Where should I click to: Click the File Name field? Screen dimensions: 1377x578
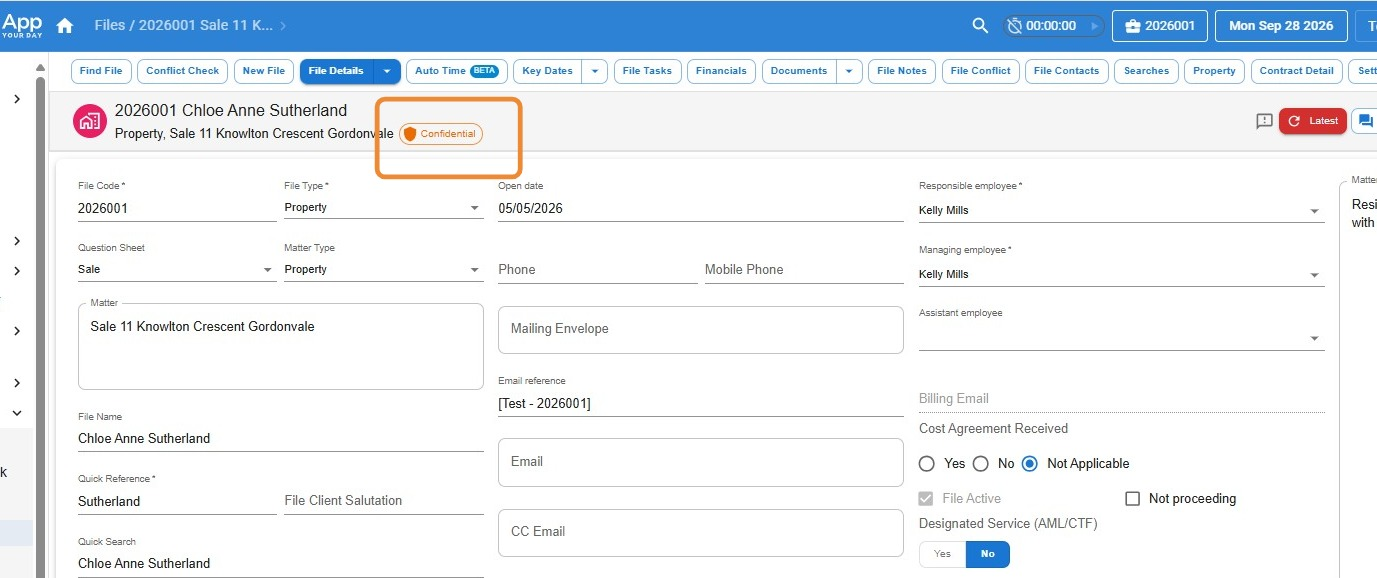pyautogui.click(x=281, y=439)
